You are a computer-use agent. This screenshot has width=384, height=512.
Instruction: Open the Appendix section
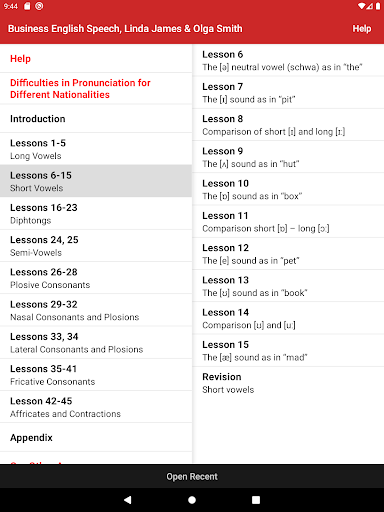[96, 438]
